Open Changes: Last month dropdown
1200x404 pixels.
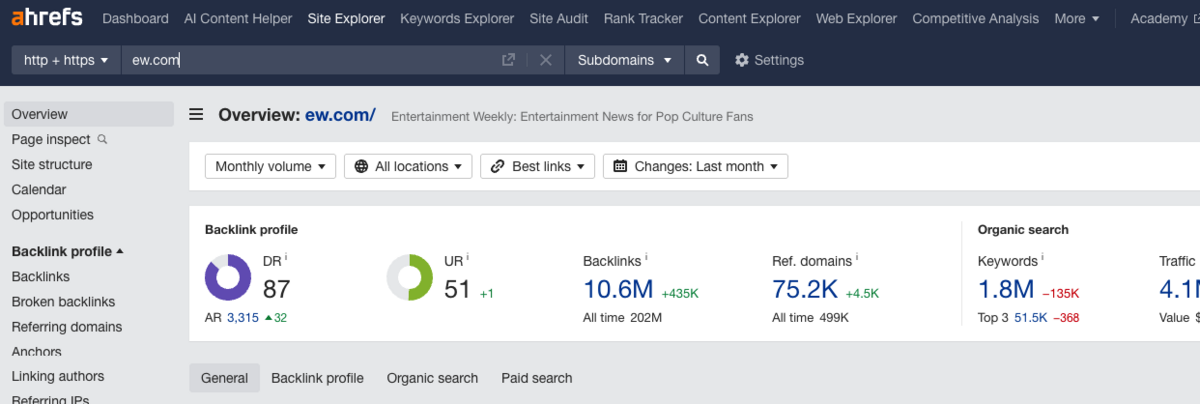pos(695,166)
